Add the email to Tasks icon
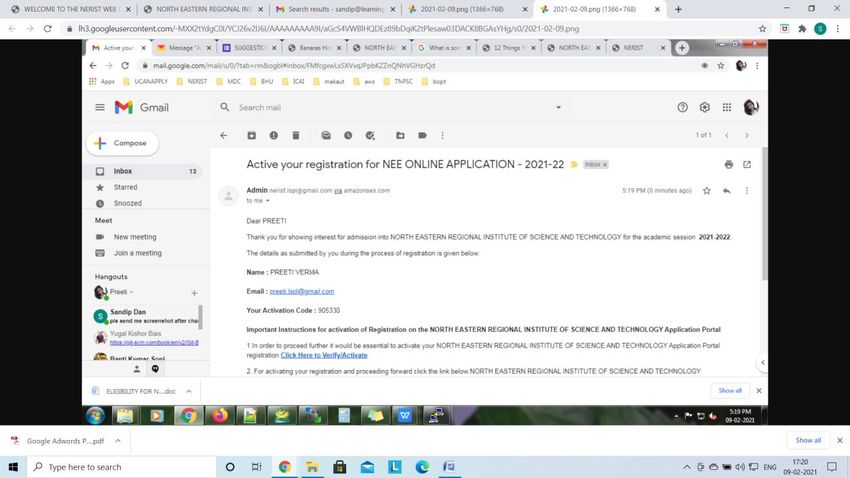 (x=370, y=135)
